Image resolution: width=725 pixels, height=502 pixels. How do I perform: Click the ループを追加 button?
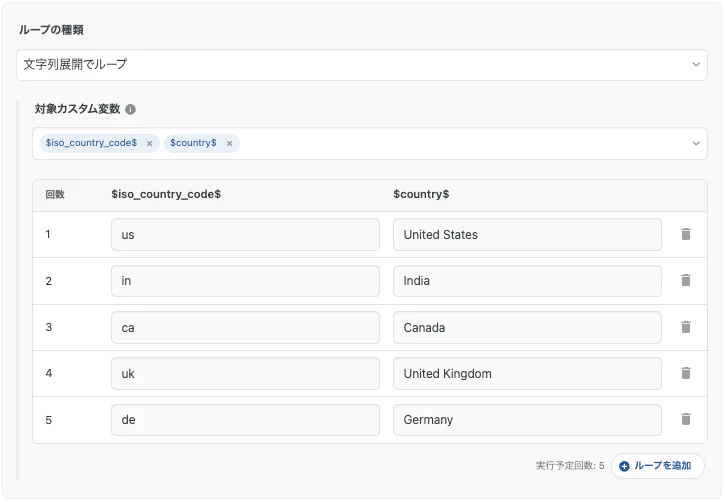pyautogui.click(x=657, y=466)
